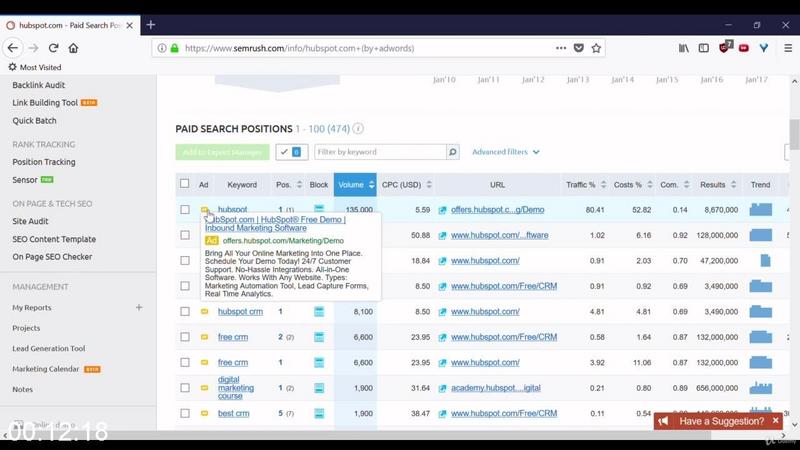Open Site Audit in sidebar
800x450 pixels.
point(30,221)
